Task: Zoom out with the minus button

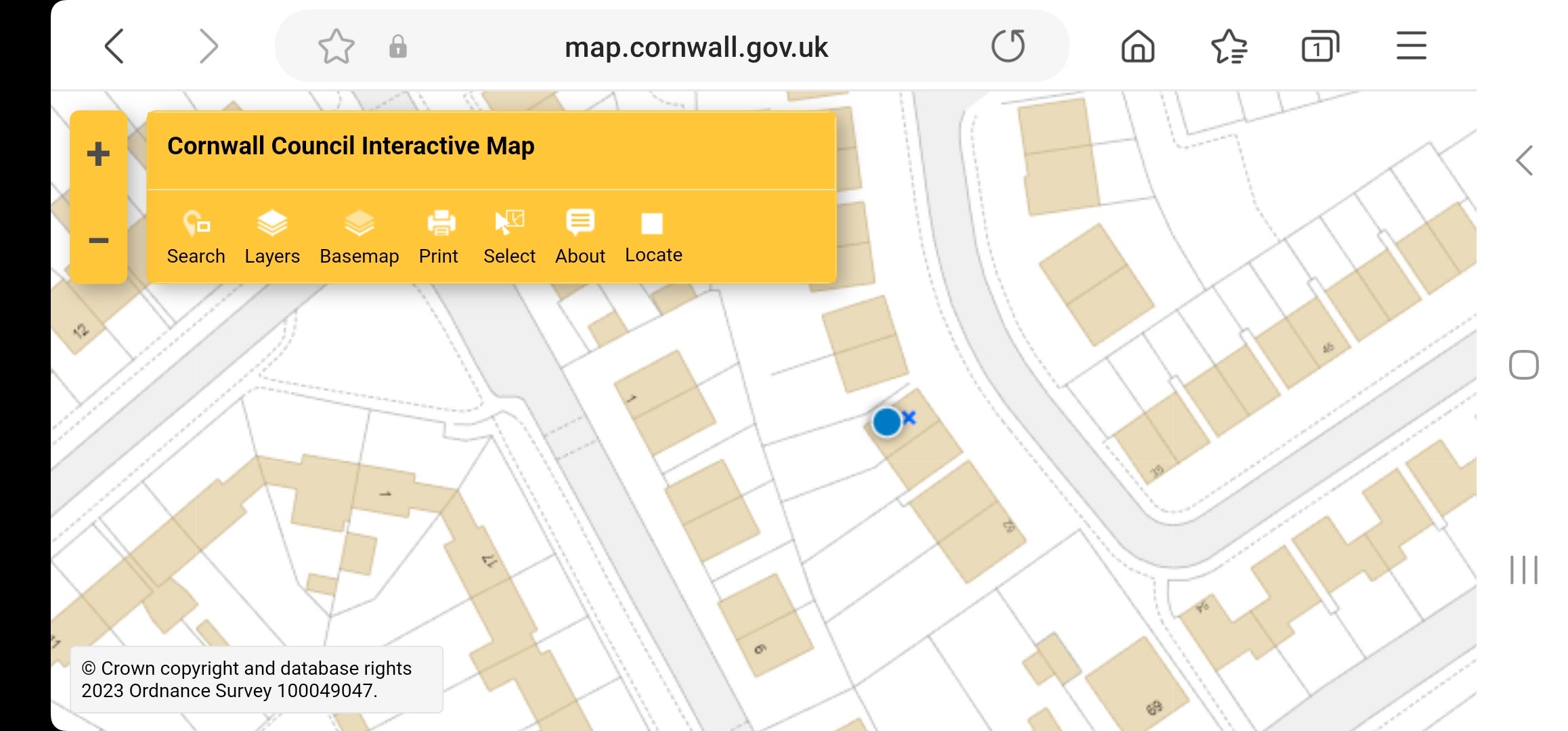Action: [x=99, y=240]
